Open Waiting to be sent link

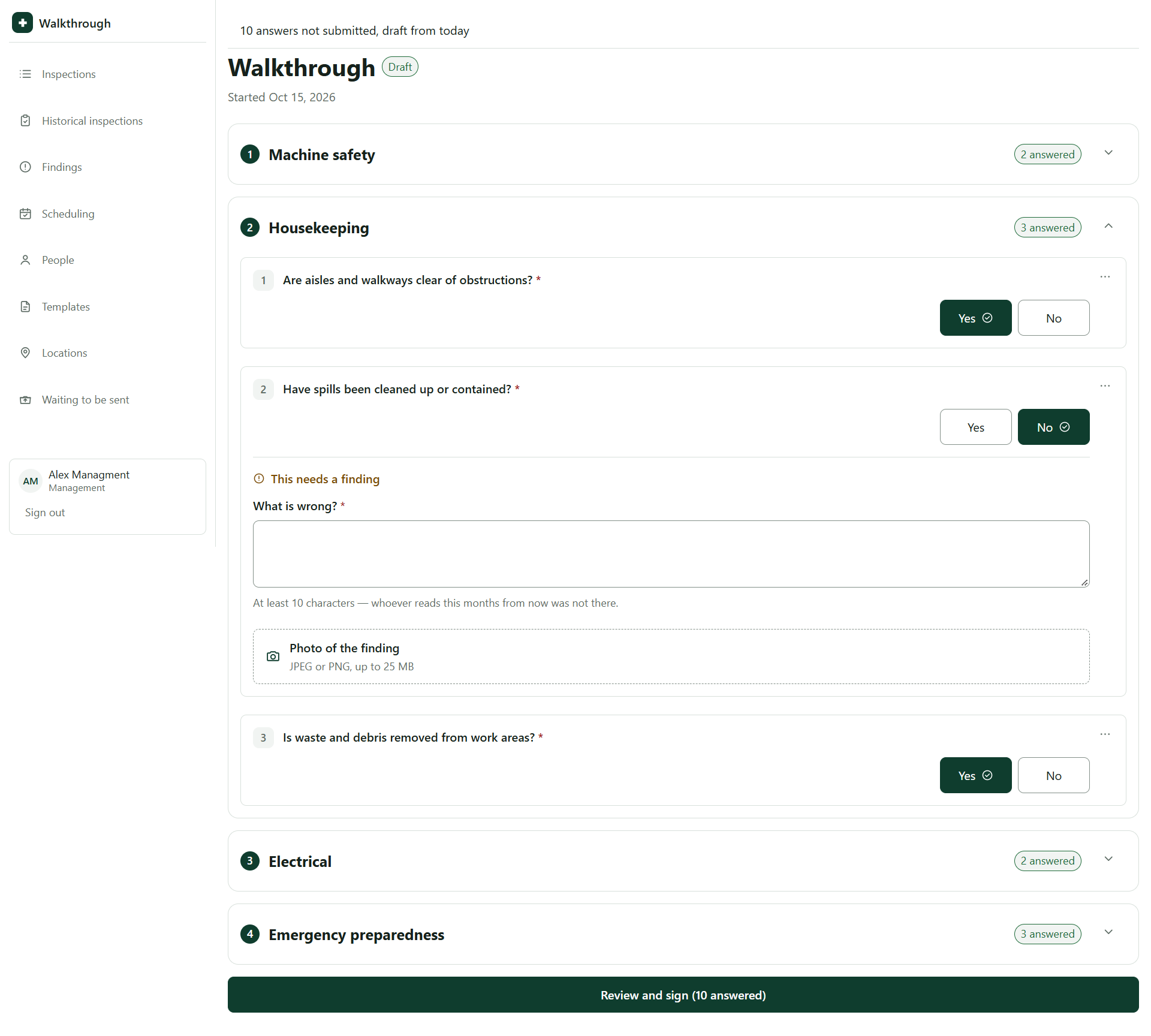tap(107, 400)
